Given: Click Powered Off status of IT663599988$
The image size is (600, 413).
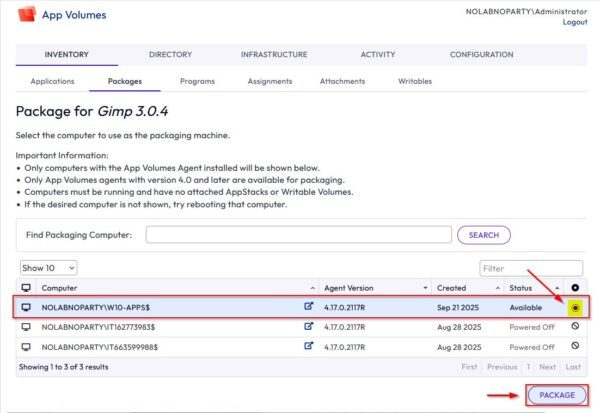Looking at the screenshot, I should point(532,347).
